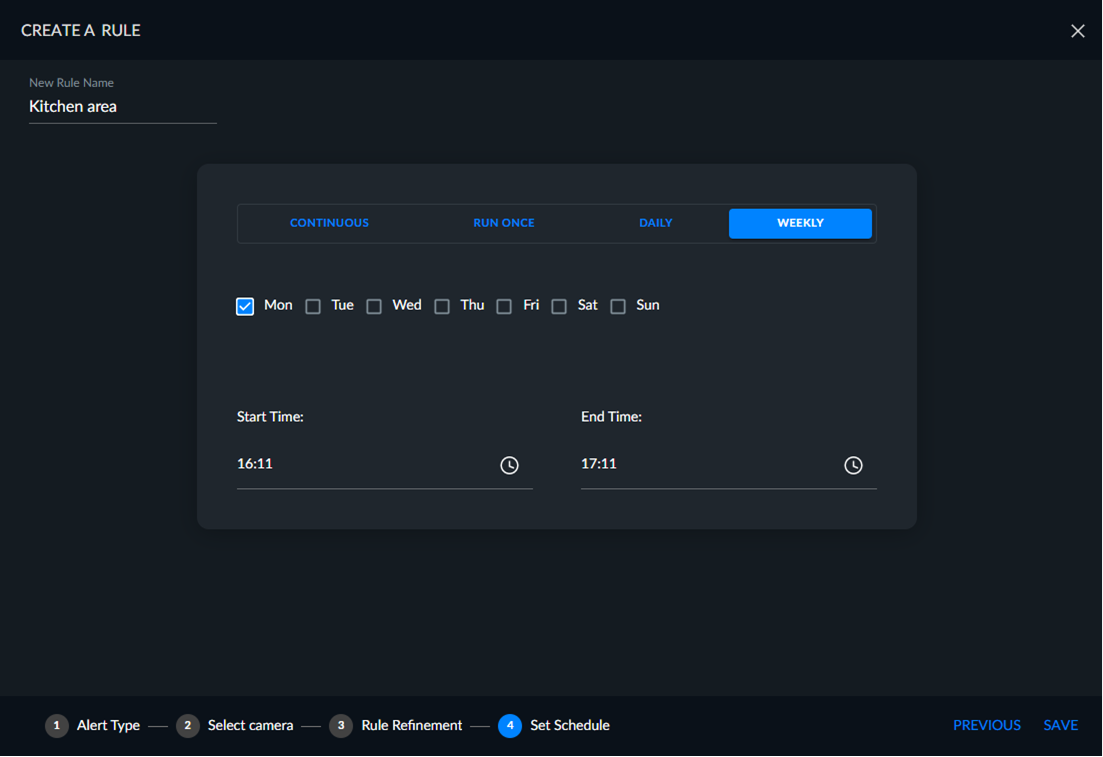Open the End Time clock picker icon
This screenshot has width=1103, height=757.
click(x=853, y=465)
